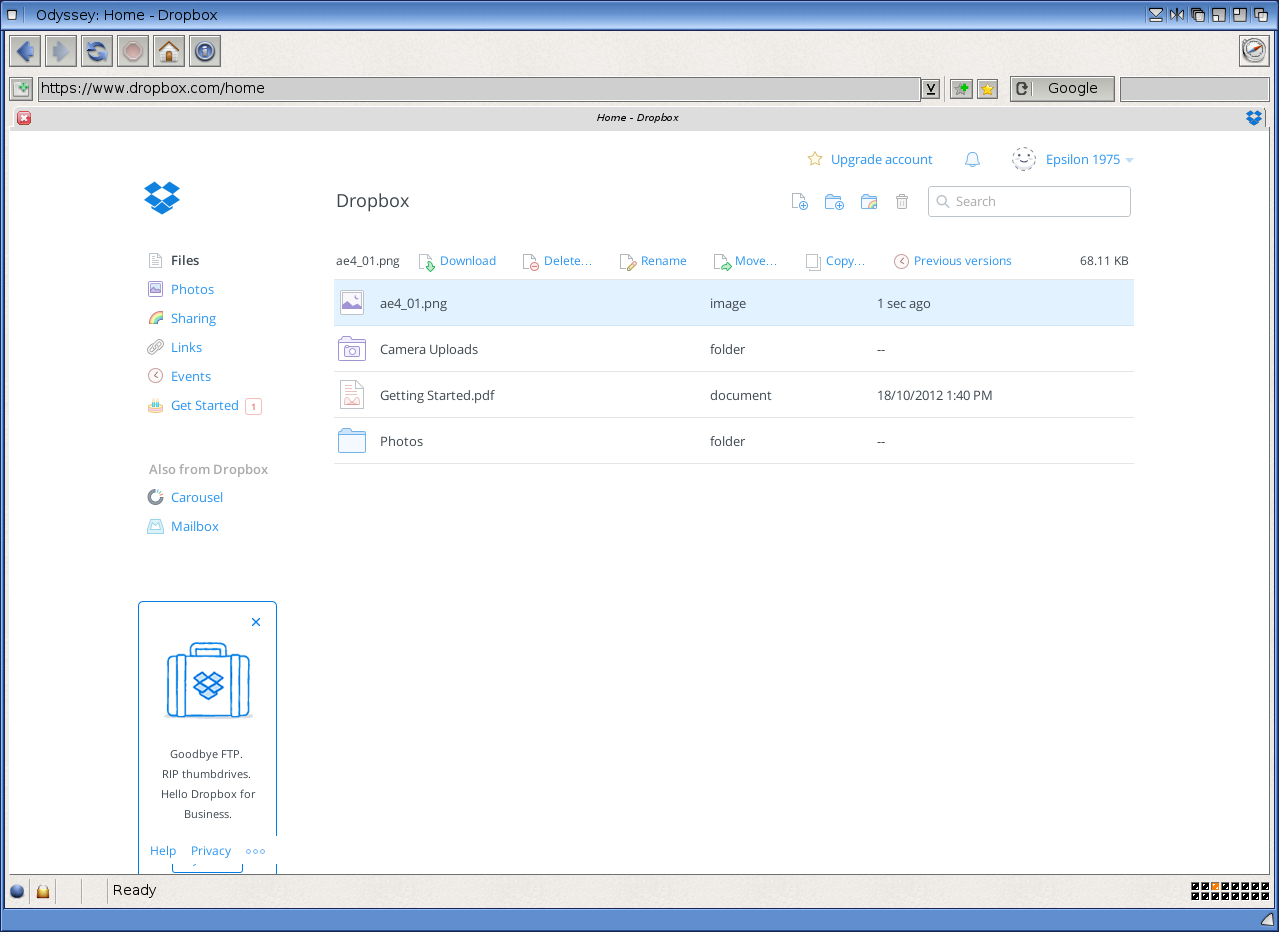
Task: Click the 68.11 KB file size text
Action: (x=1104, y=261)
